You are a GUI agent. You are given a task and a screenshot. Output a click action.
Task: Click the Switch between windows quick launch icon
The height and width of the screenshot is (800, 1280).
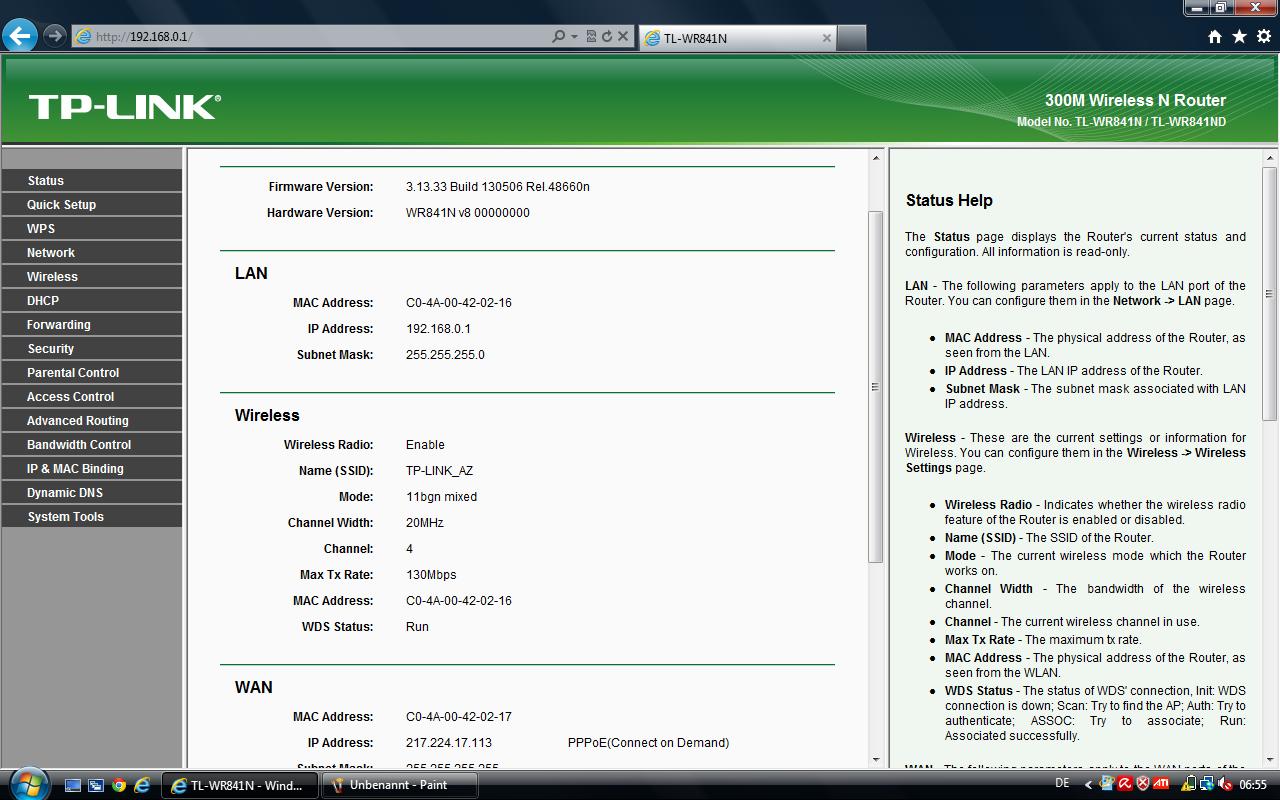click(96, 785)
